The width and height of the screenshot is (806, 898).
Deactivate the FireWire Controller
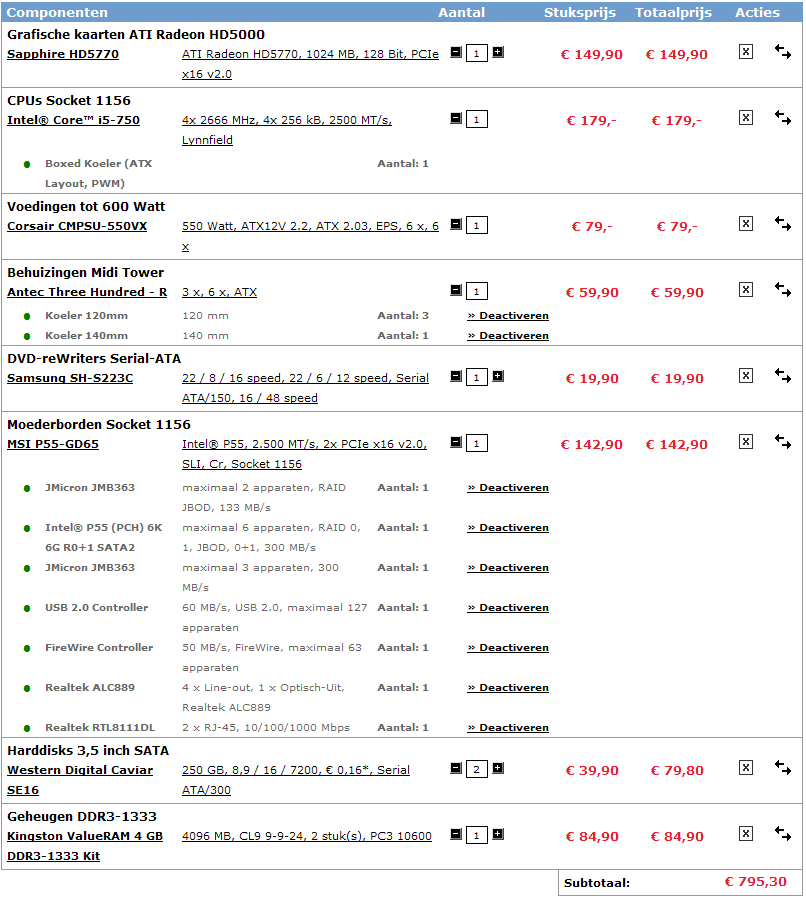[x=508, y=648]
